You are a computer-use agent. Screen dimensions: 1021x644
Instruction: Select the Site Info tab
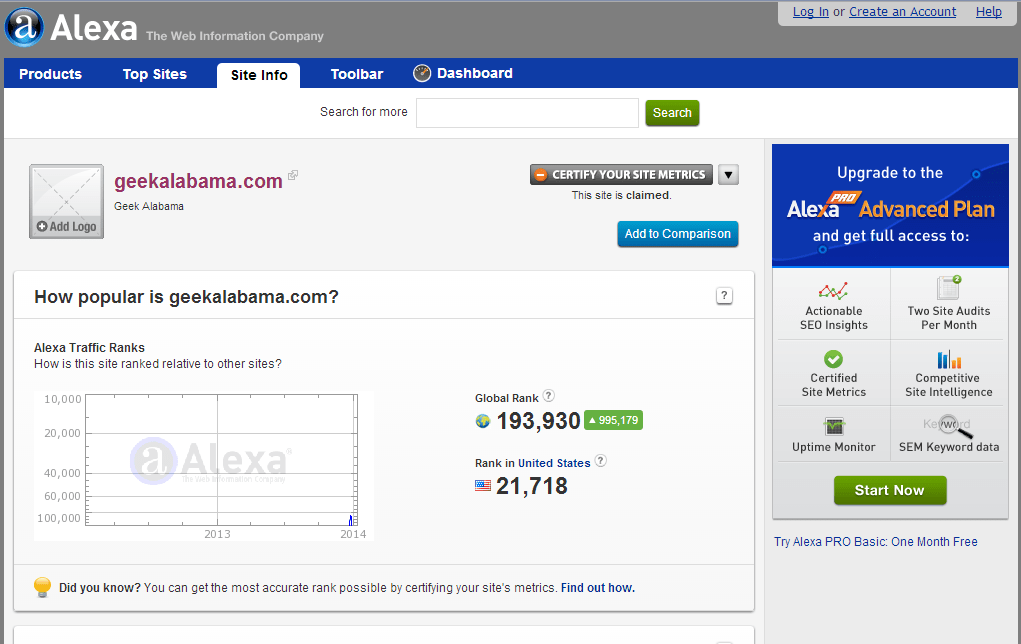pos(259,75)
